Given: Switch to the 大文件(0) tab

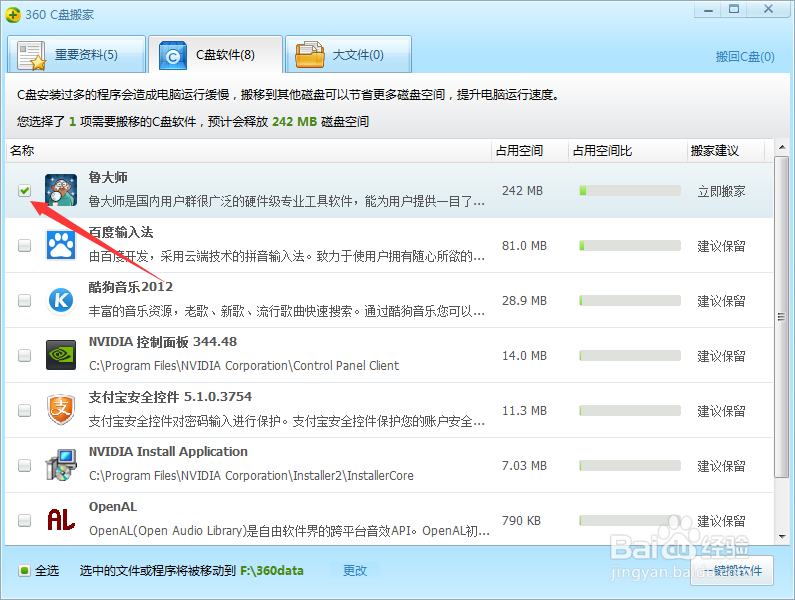Looking at the screenshot, I should click(x=348, y=55).
